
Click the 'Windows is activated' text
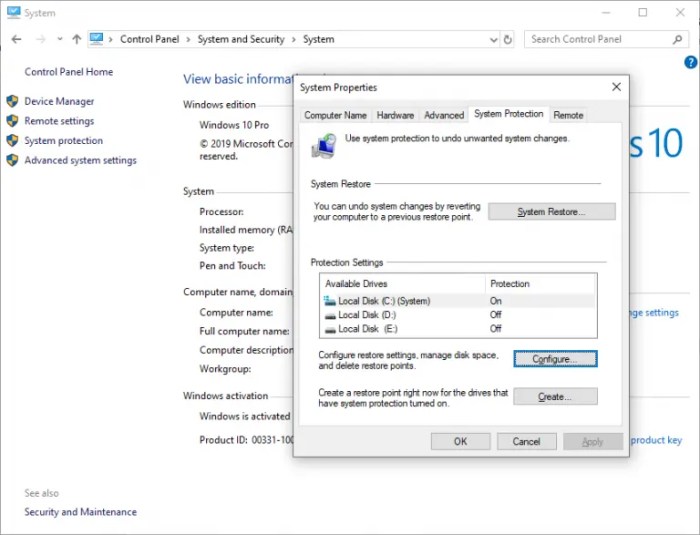245,416
